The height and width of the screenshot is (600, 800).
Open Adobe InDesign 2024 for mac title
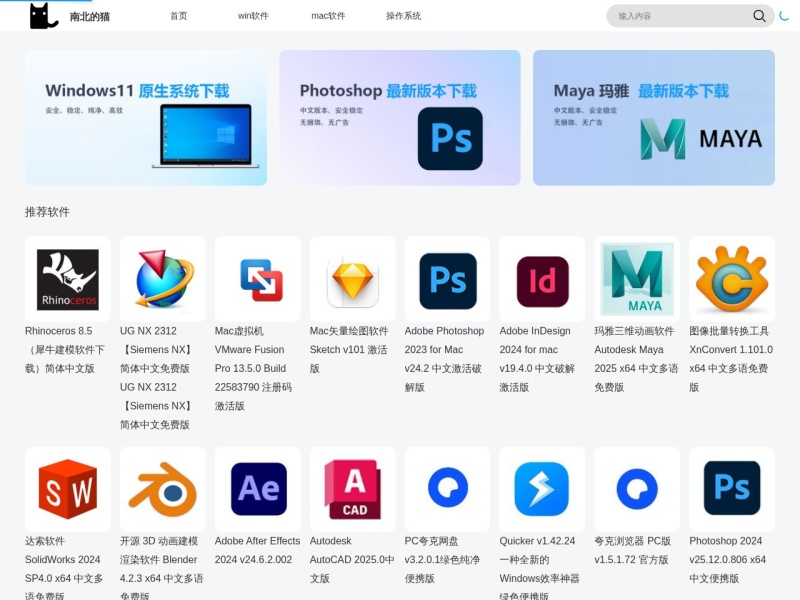[x=537, y=359]
